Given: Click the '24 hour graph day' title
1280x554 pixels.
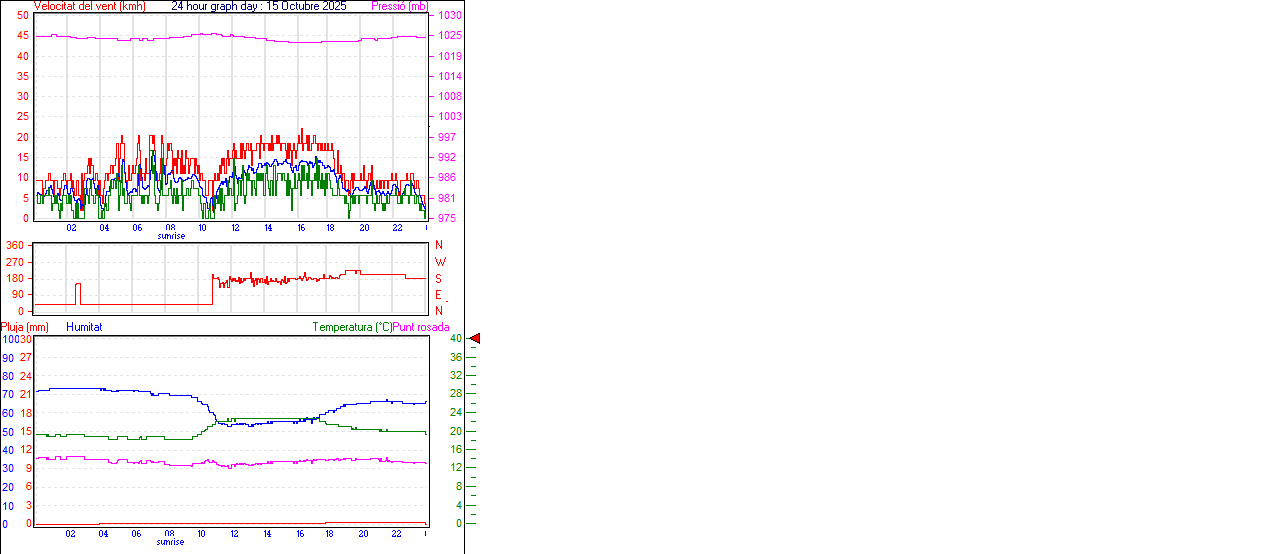Looking at the screenshot, I should click(259, 6).
